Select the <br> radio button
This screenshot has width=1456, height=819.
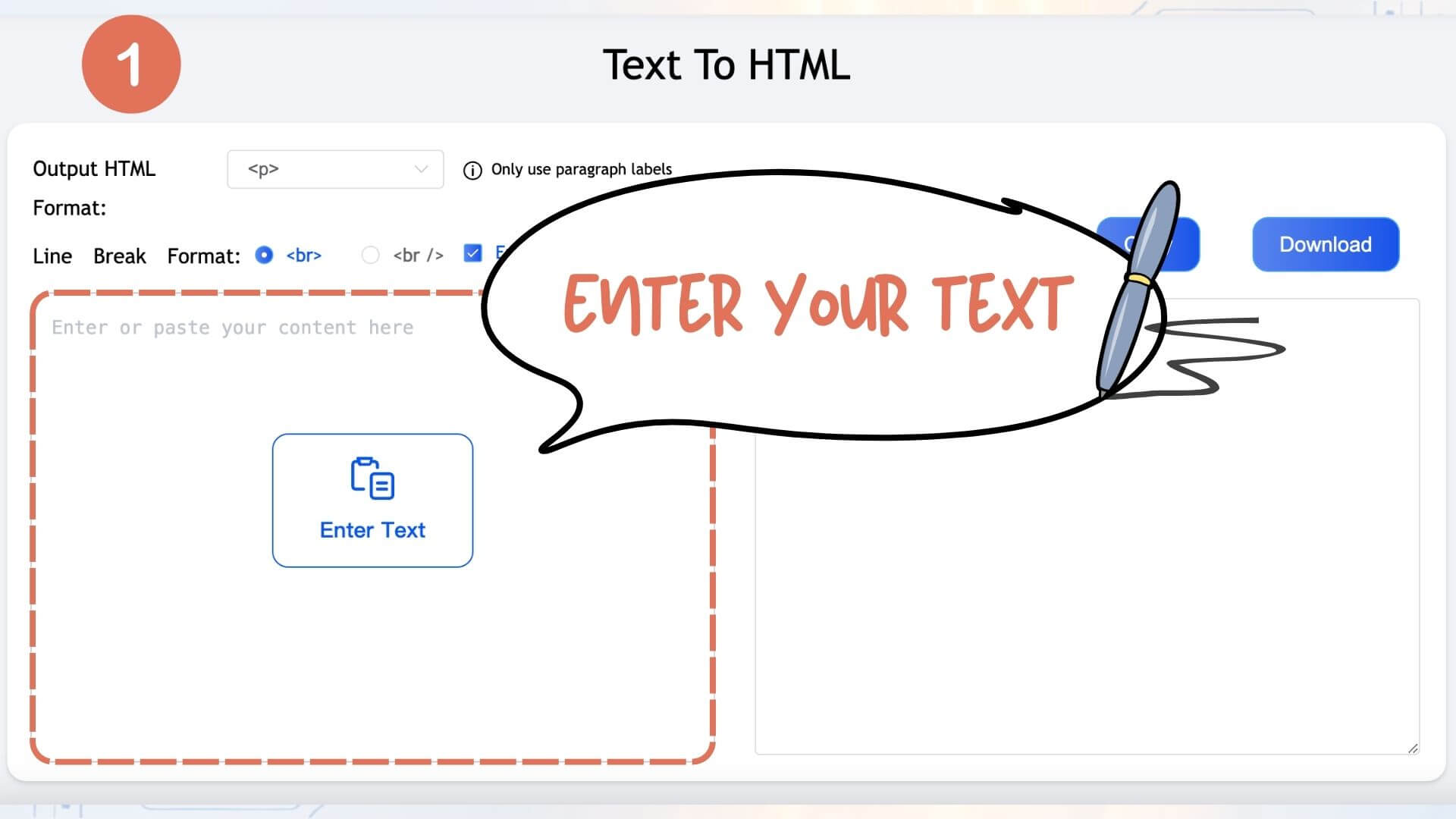click(x=264, y=254)
